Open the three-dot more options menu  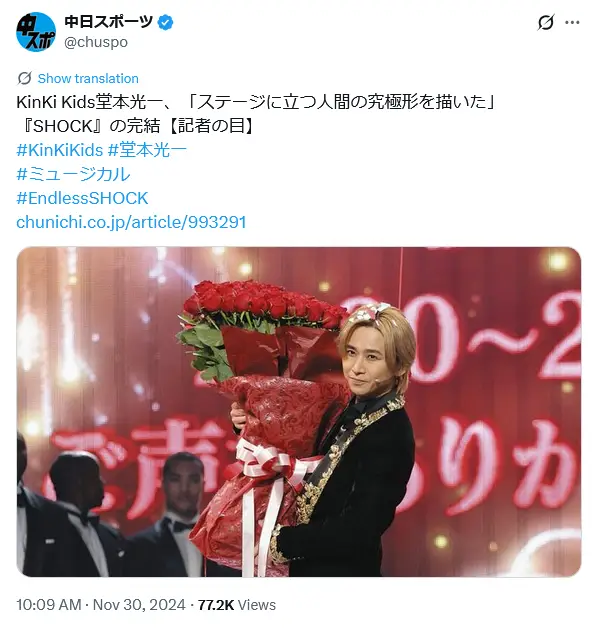(572, 22)
